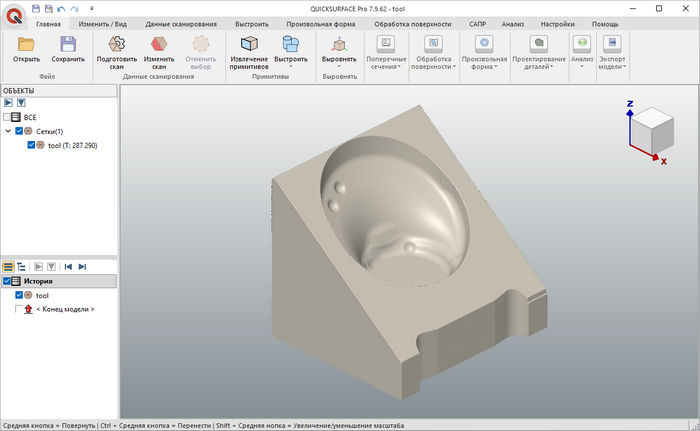700x431 pixels.
Task: Select the Изменить скан tool
Action: [158, 44]
